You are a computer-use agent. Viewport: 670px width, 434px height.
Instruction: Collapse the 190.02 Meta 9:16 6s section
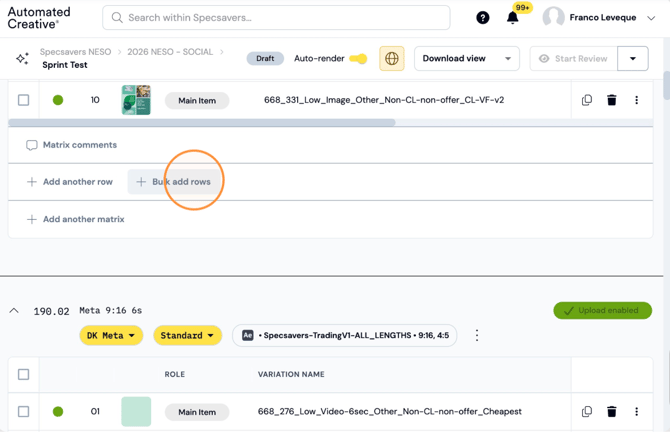[x=14, y=311]
